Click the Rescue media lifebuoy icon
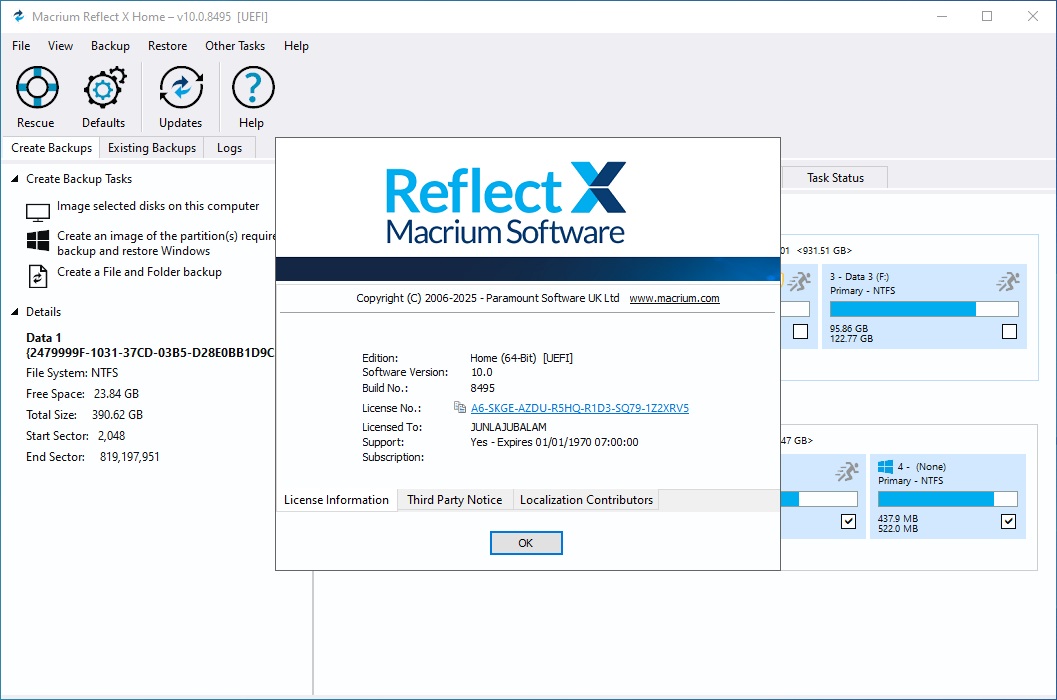This screenshot has width=1057, height=700. pyautogui.click(x=37, y=87)
